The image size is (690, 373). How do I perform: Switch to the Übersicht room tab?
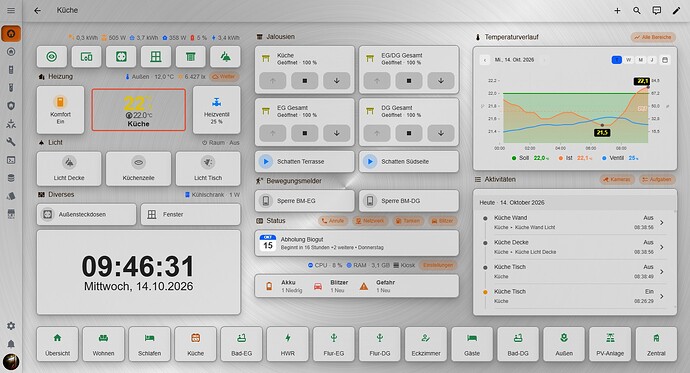[x=58, y=344]
